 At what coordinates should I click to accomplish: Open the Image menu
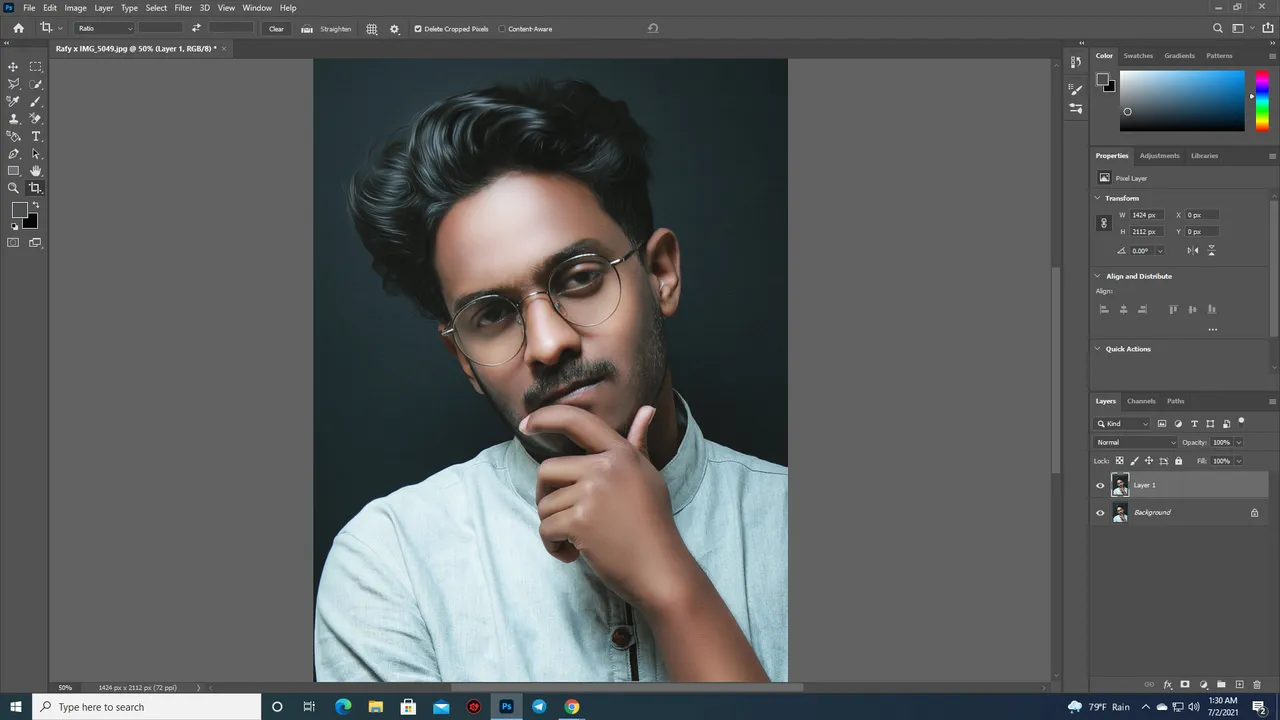coord(76,8)
